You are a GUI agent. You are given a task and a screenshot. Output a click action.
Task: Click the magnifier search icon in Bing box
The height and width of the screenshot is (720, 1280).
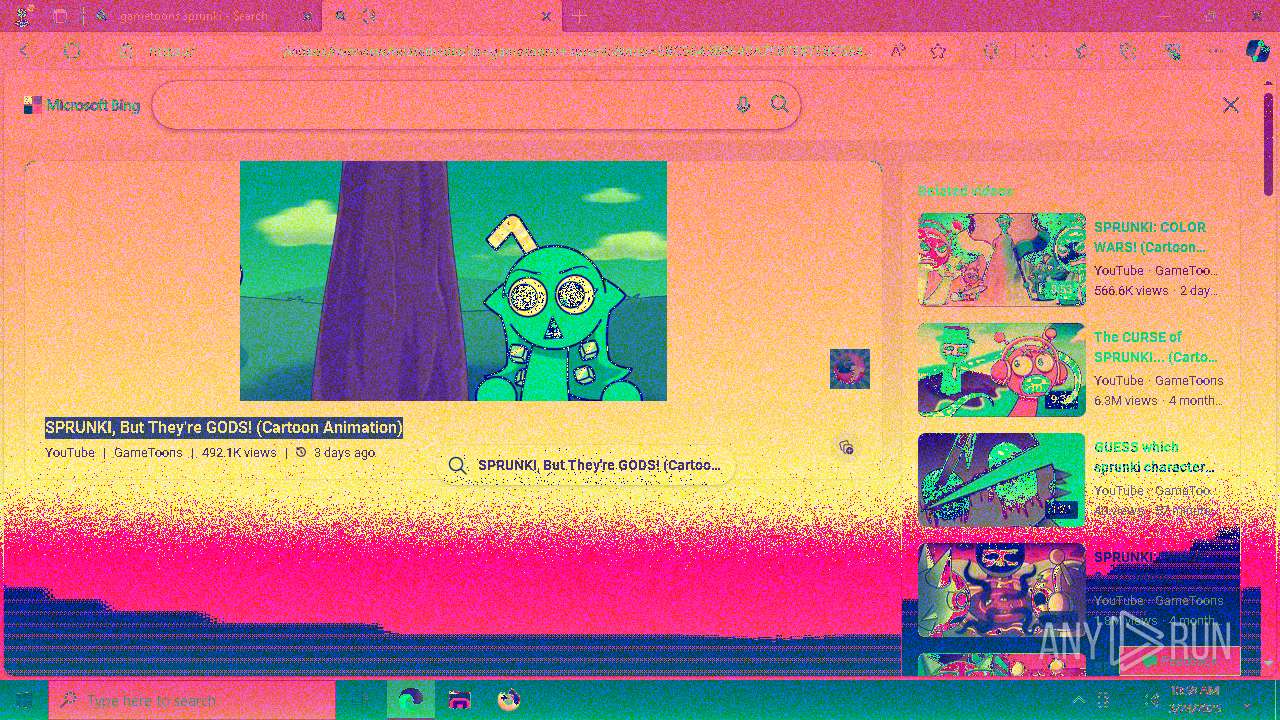click(779, 104)
